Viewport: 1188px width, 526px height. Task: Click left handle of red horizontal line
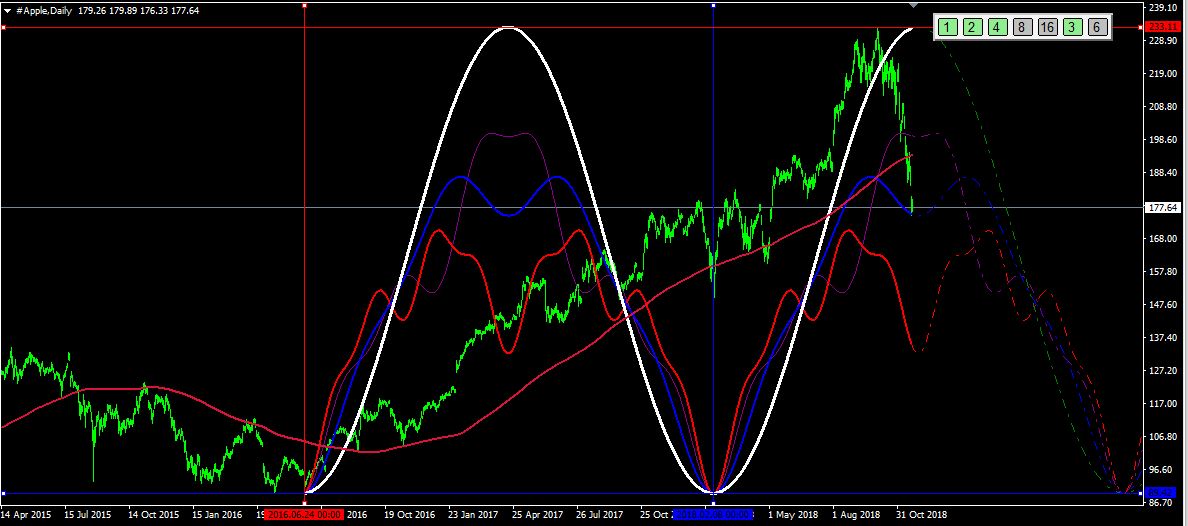coord(4,27)
